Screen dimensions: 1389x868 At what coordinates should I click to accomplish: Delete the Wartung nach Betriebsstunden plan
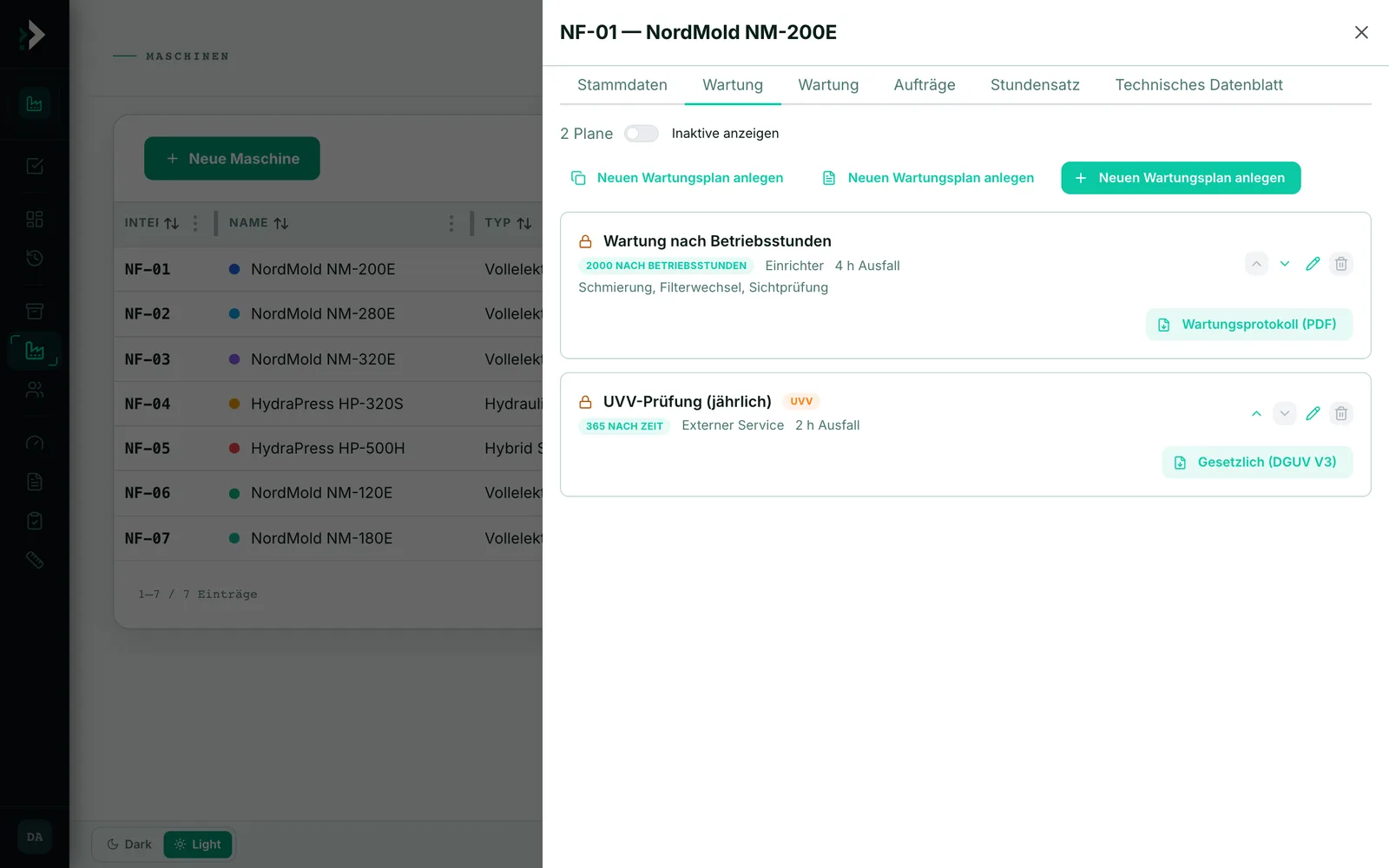coord(1341,264)
